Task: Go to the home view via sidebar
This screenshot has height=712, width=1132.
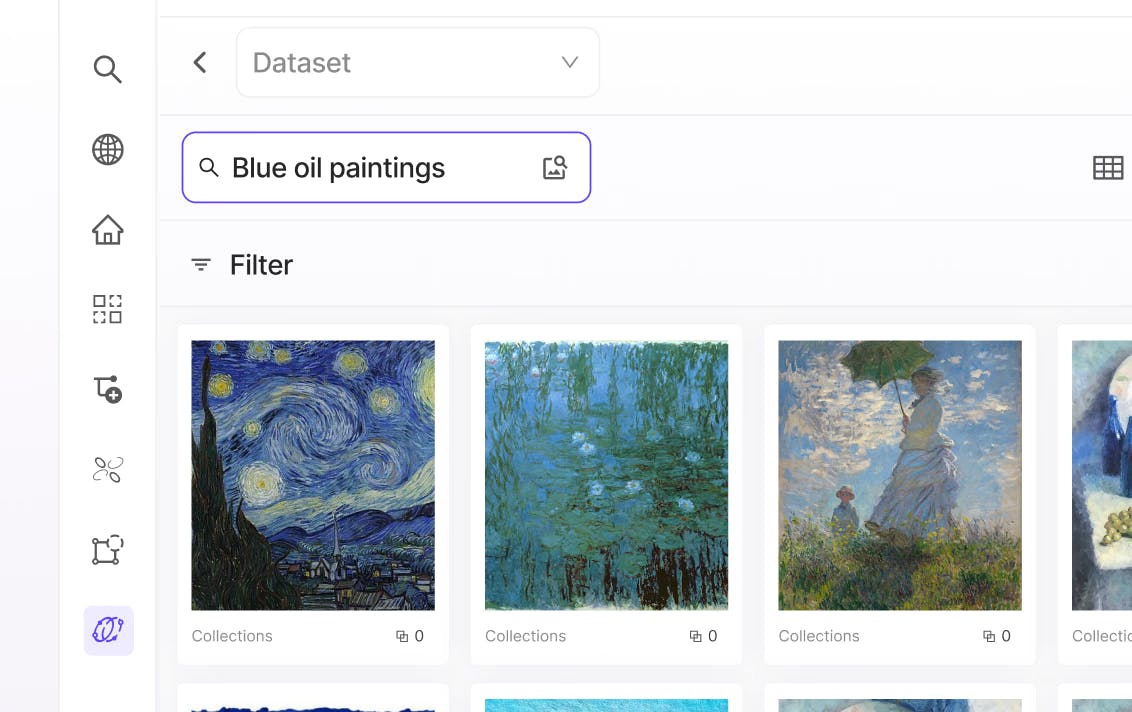Action: pyautogui.click(x=107, y=230)
